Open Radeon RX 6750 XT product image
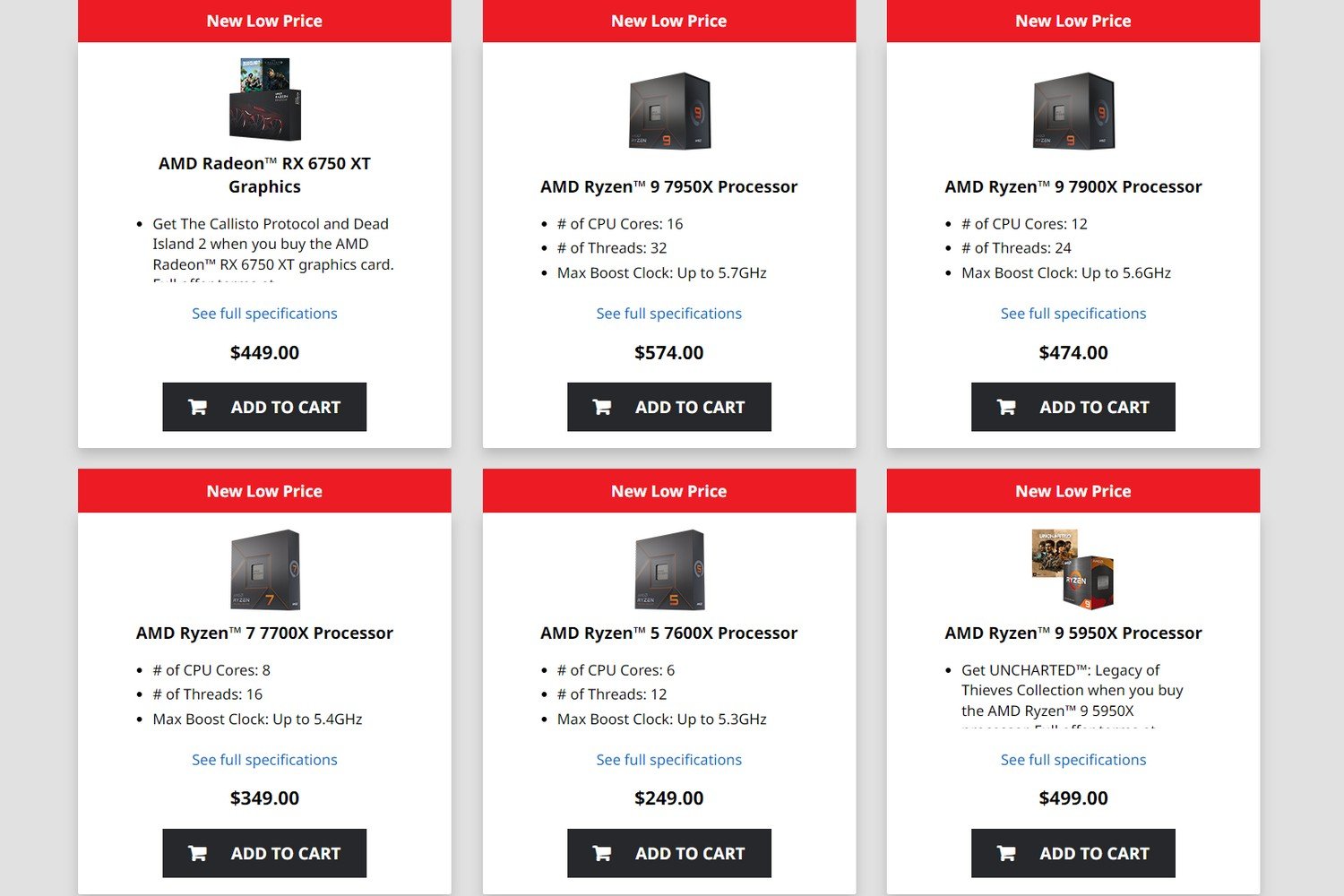Screen dimensions: 1344x896 (265, 99)
